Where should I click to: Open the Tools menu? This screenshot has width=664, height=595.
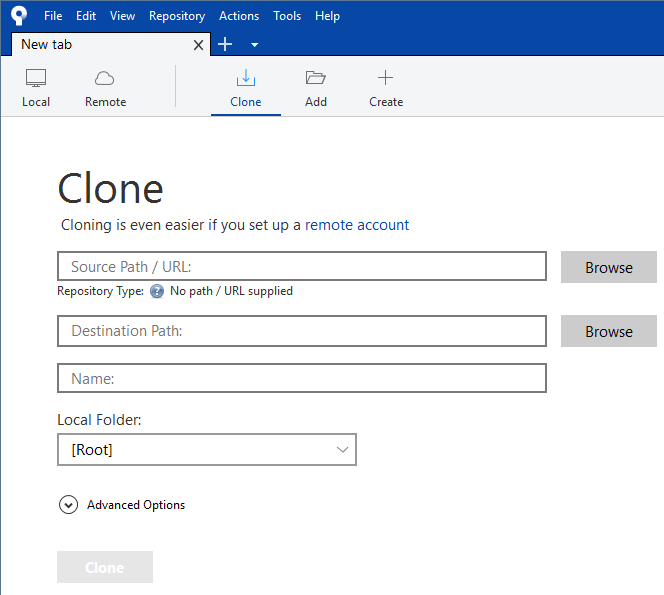click(287, 16)
